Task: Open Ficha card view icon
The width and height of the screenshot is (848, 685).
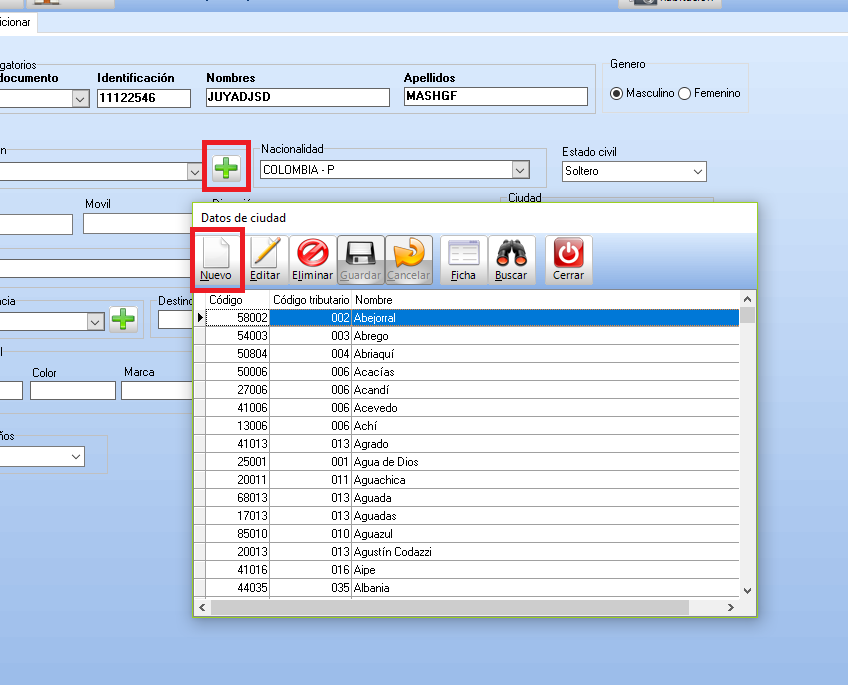Action: point(463,258)
